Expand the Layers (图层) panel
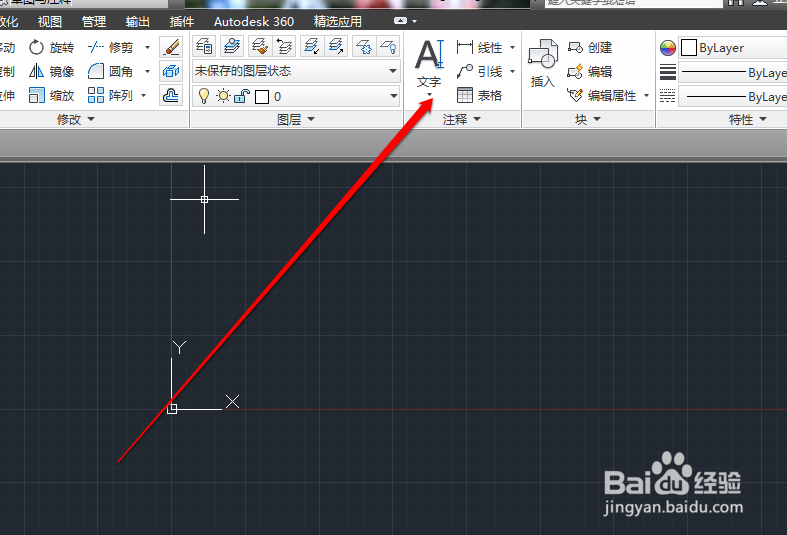 click(296, 119)
